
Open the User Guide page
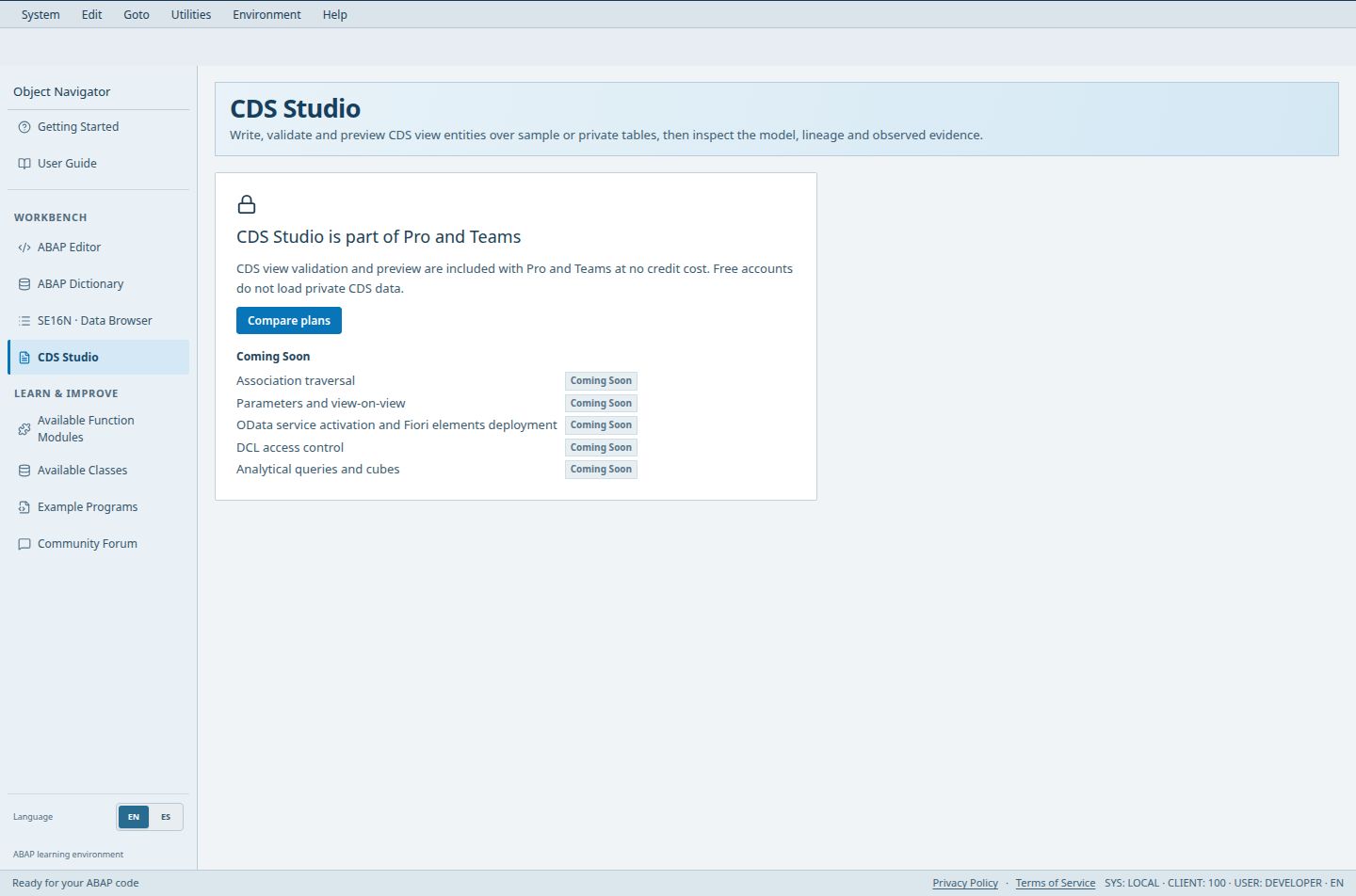tap(99, 164)
